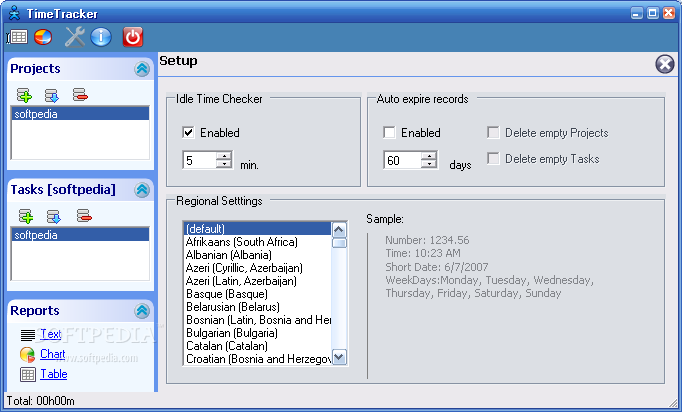Screen dimensions: 682x412
Task: Delete project with the red minus icon
Action: pos(80,94)
